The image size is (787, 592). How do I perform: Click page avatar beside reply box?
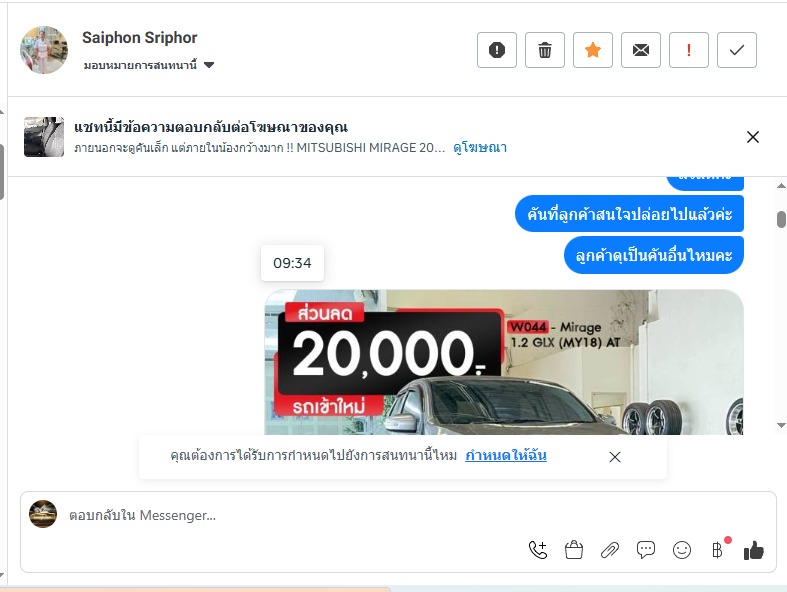coord(43,514)
